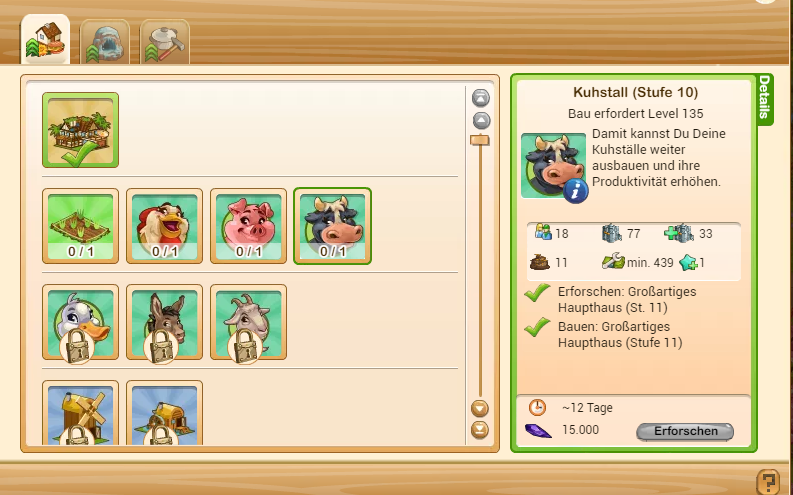The image size is (793, 495).
Task: Click the scroll down arrow button
Action: [480, 408]
